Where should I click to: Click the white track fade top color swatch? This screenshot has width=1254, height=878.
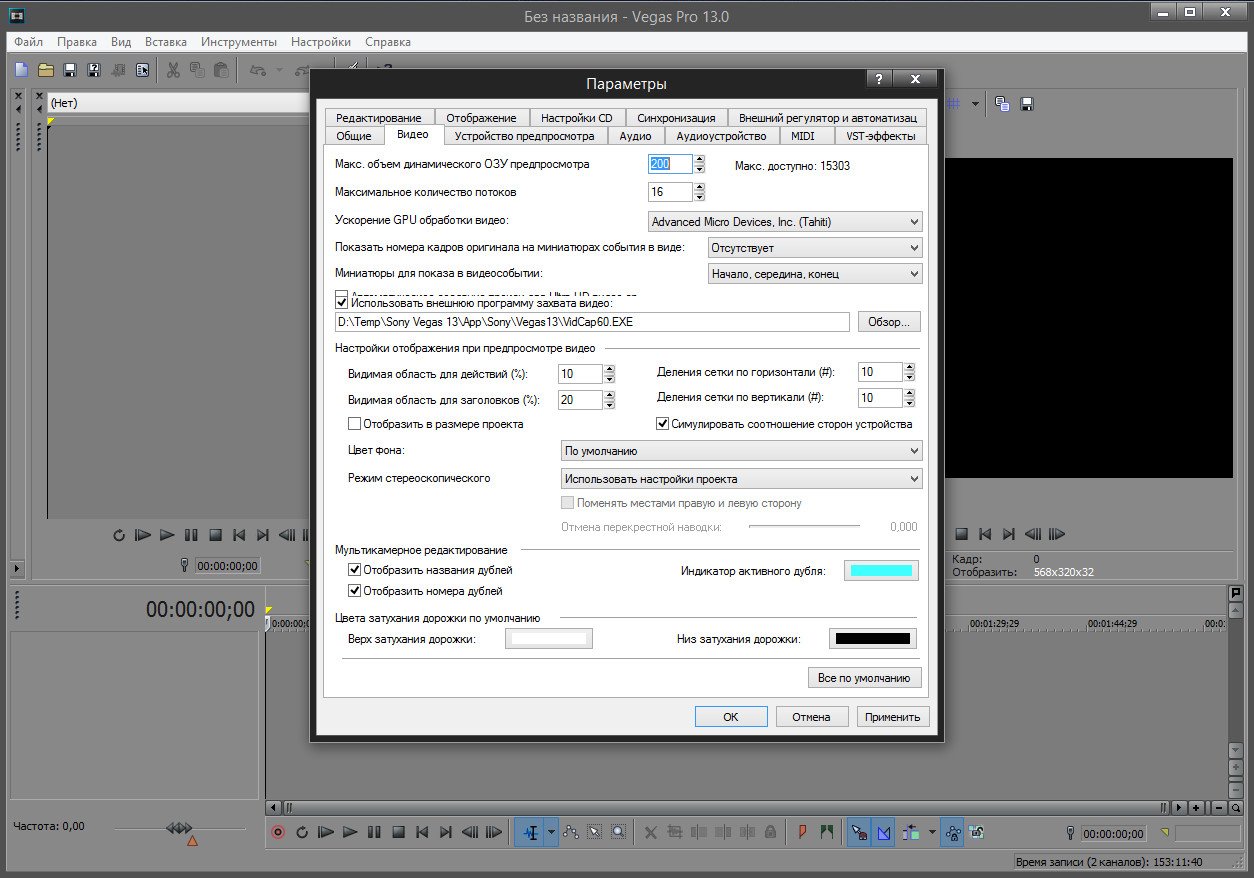[549, 638]
